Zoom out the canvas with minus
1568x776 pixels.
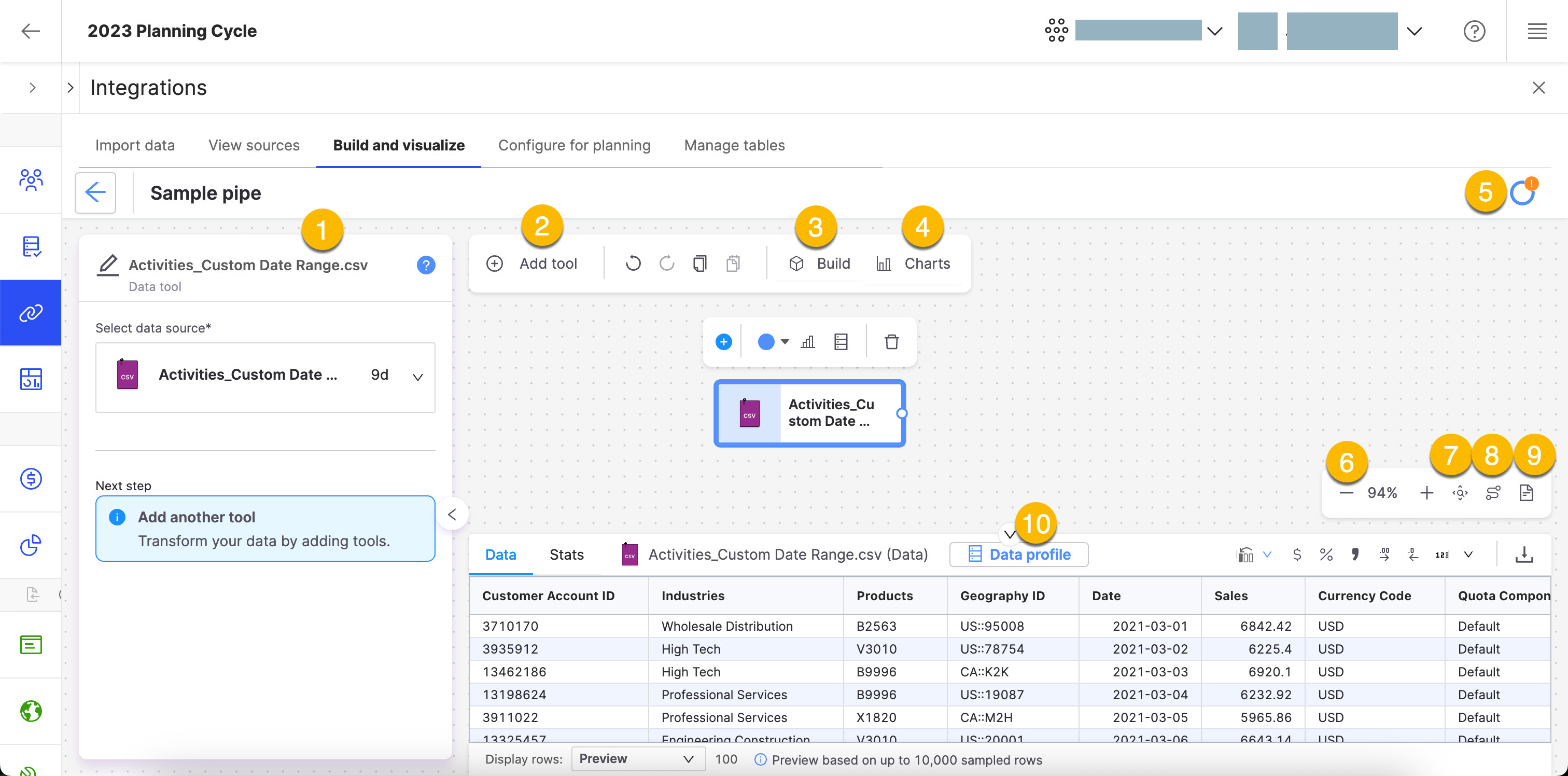(x=1346, y=493)
